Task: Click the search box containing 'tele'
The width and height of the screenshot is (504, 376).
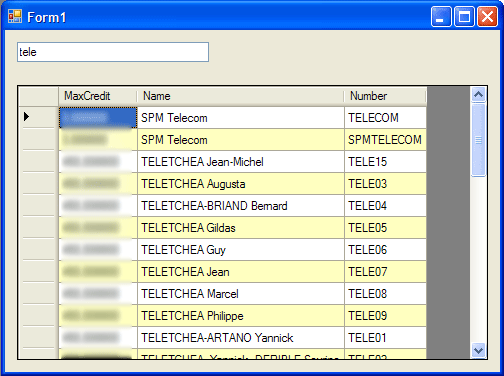Action: [113, 52]
